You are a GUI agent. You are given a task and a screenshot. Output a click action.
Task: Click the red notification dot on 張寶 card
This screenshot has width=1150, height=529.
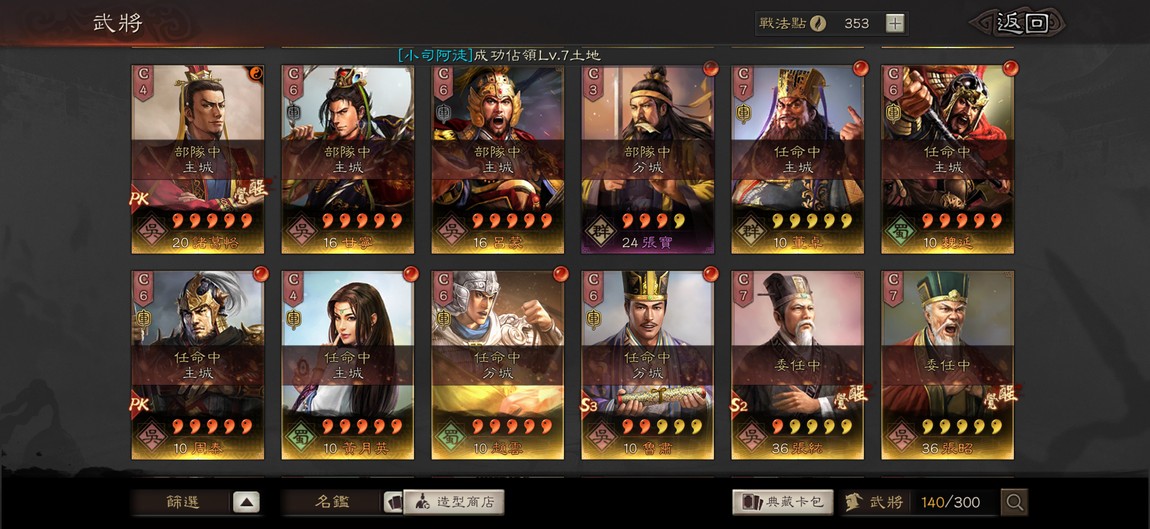pyautogui.click(x=710, y=68)
